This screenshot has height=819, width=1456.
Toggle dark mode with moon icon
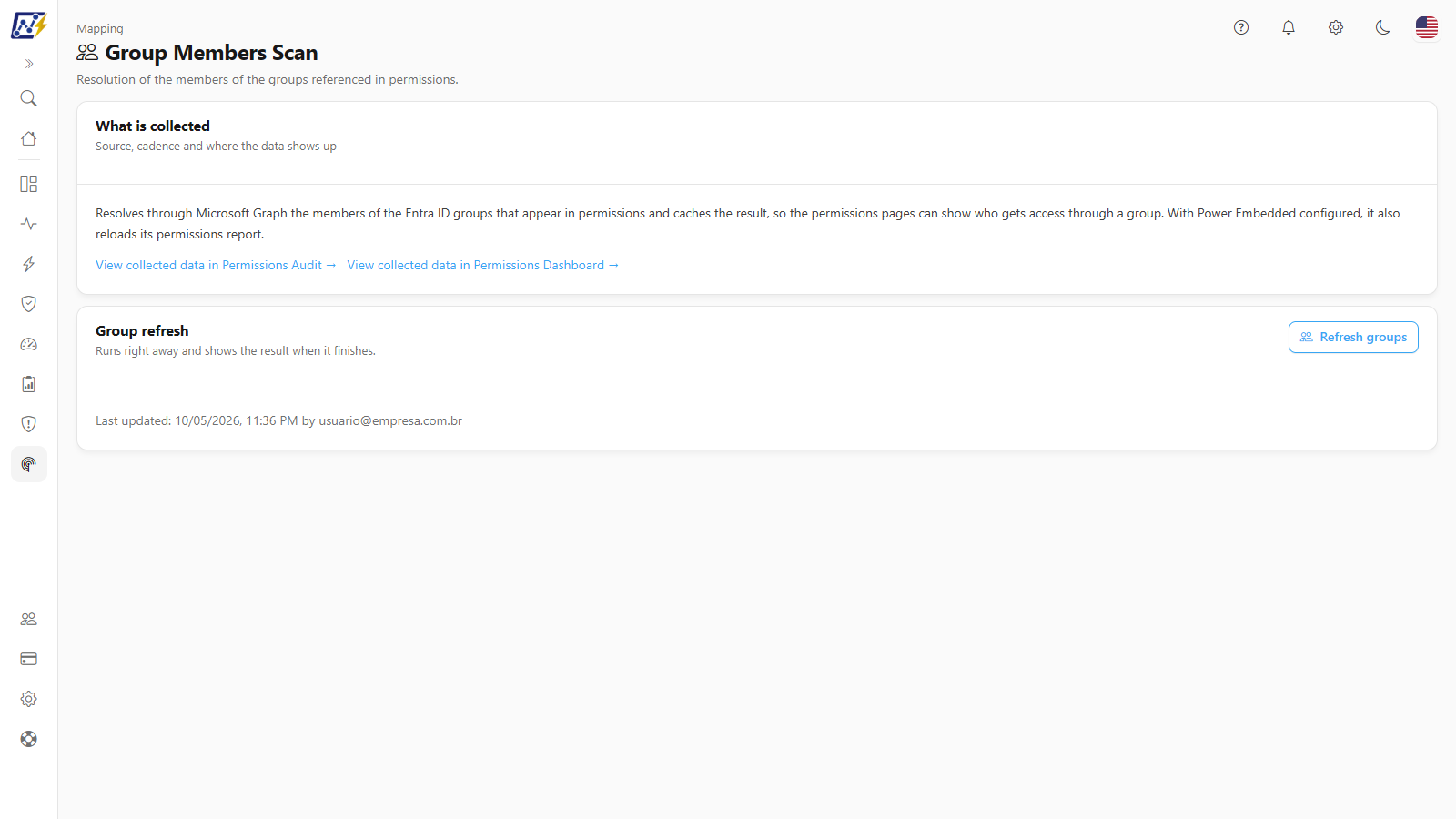coord(1383,27)
